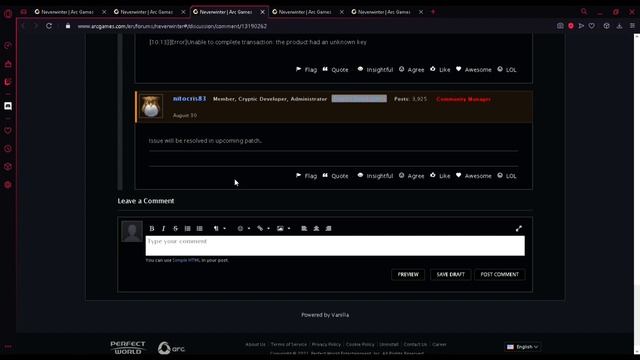
Task: Mark nitocris83 comment as Awesome
Action: click(x=473, y=176)
